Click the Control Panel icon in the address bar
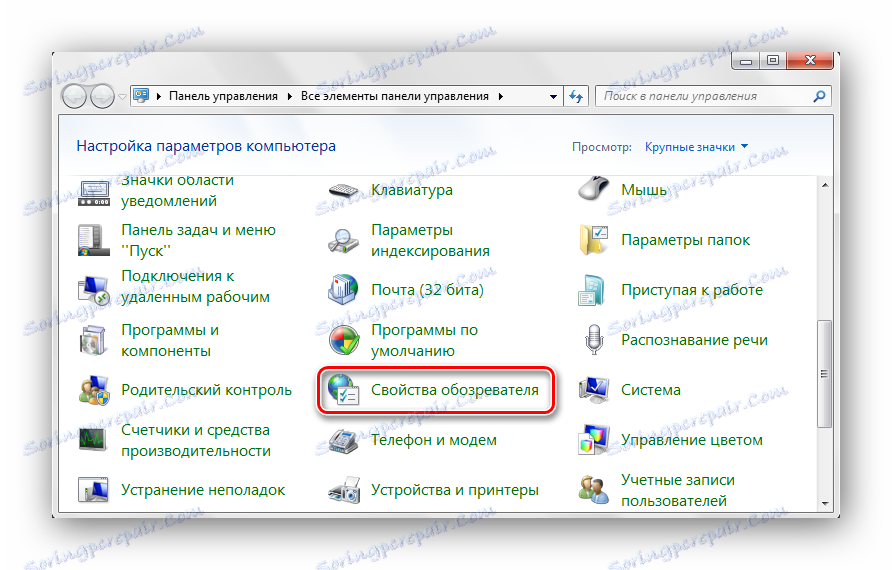This screenshot has height=570, width=892. [x=141, y=96]
